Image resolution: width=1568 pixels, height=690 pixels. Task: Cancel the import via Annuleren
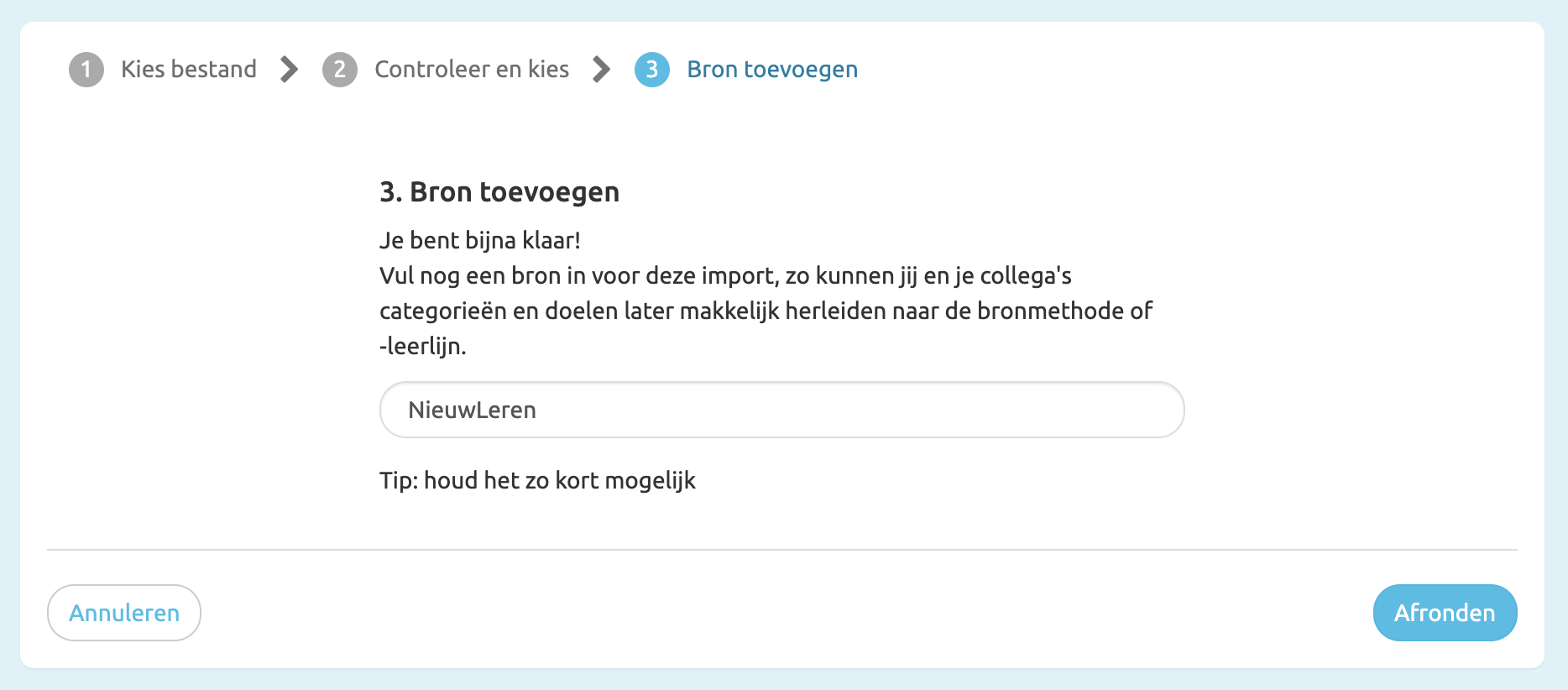(123, 613)
